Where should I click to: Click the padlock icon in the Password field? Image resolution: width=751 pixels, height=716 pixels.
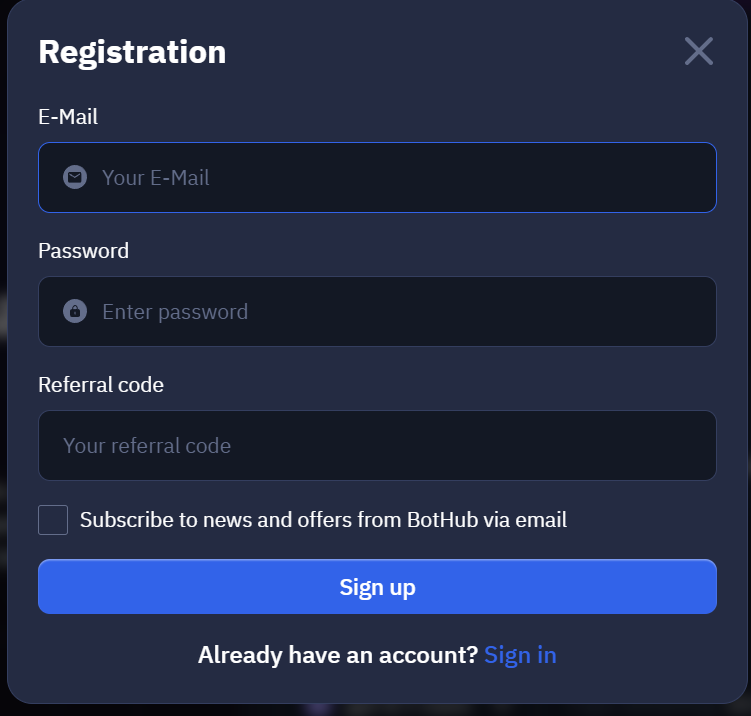point(75,311)
